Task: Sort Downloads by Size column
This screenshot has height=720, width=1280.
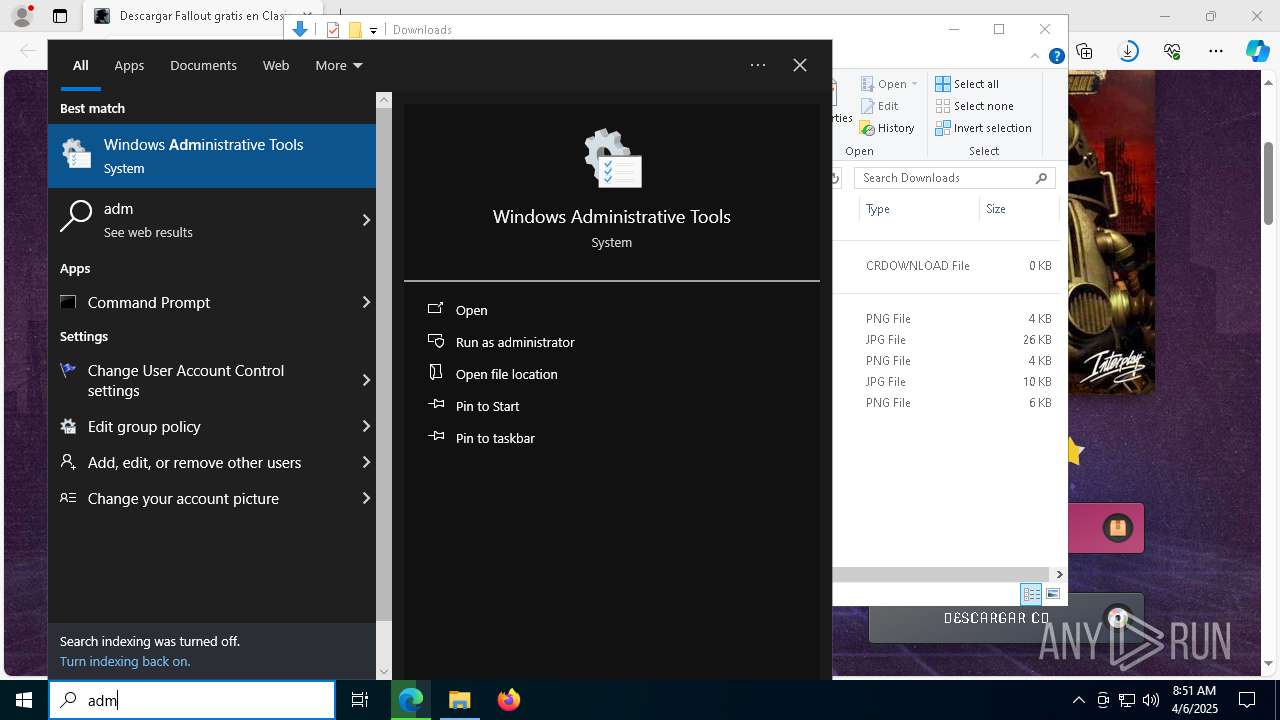Action: [1018, 209]
